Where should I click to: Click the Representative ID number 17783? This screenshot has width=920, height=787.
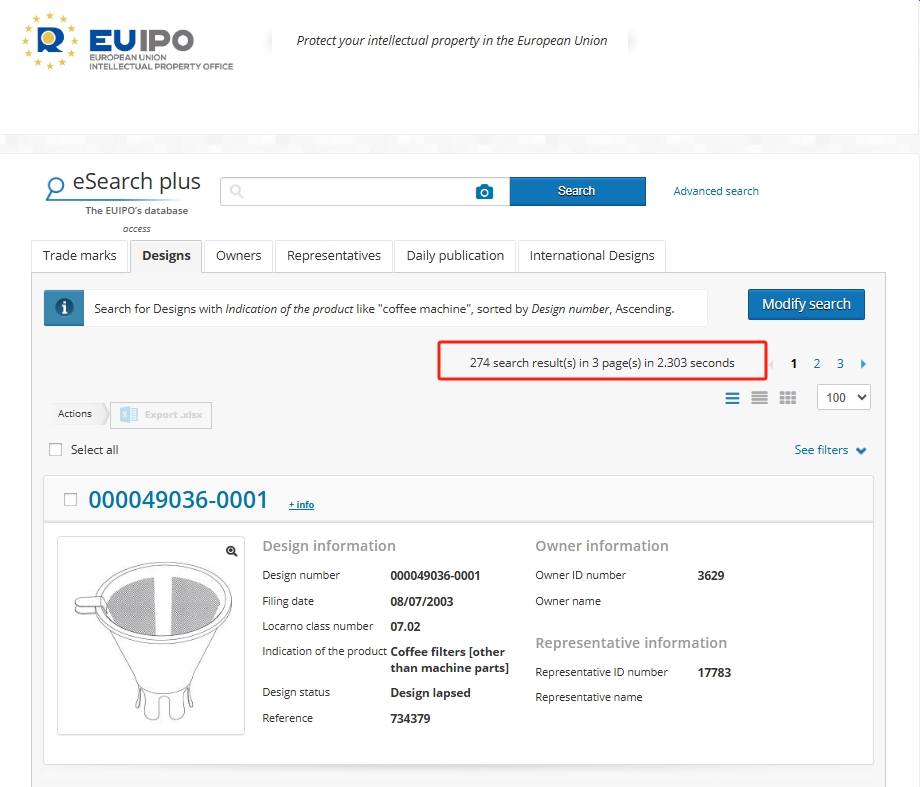[x=714, y=673]
